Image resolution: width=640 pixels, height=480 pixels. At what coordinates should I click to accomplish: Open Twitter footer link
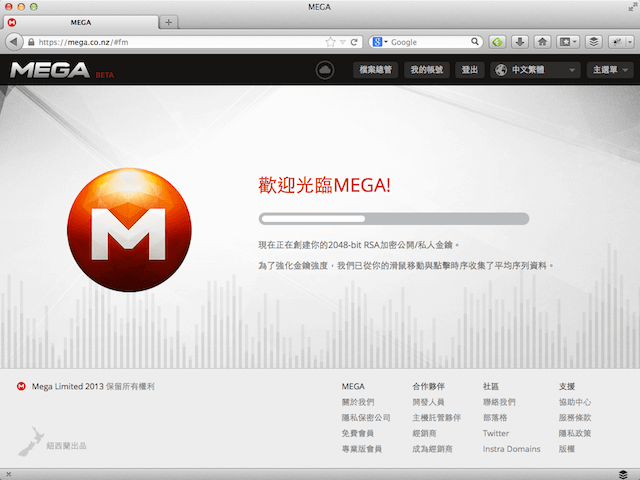coord(496,433)
